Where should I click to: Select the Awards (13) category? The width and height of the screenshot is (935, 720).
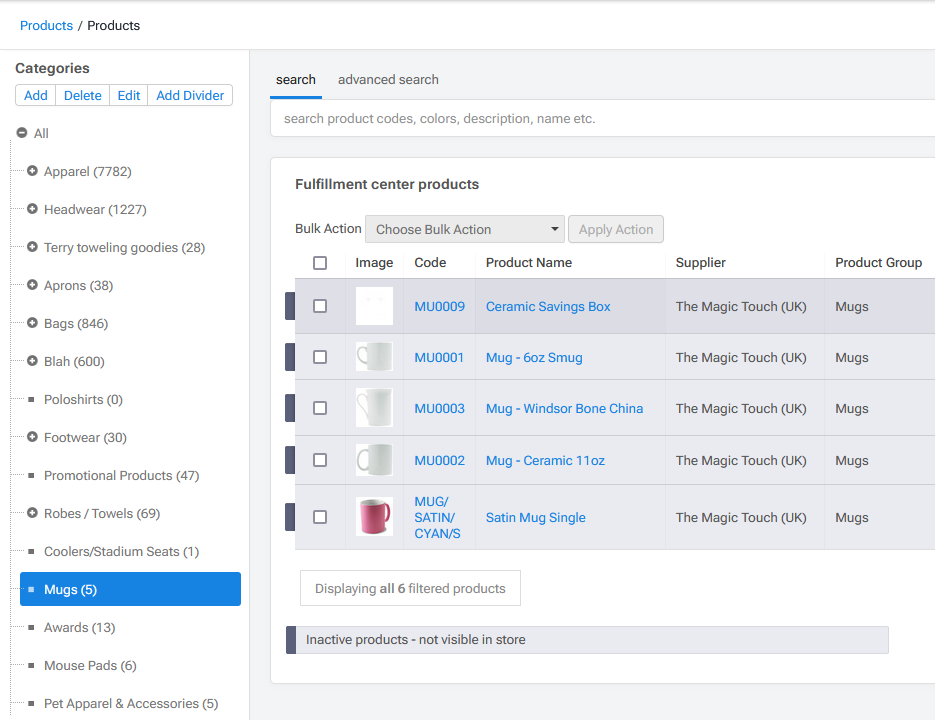[79, 628]
